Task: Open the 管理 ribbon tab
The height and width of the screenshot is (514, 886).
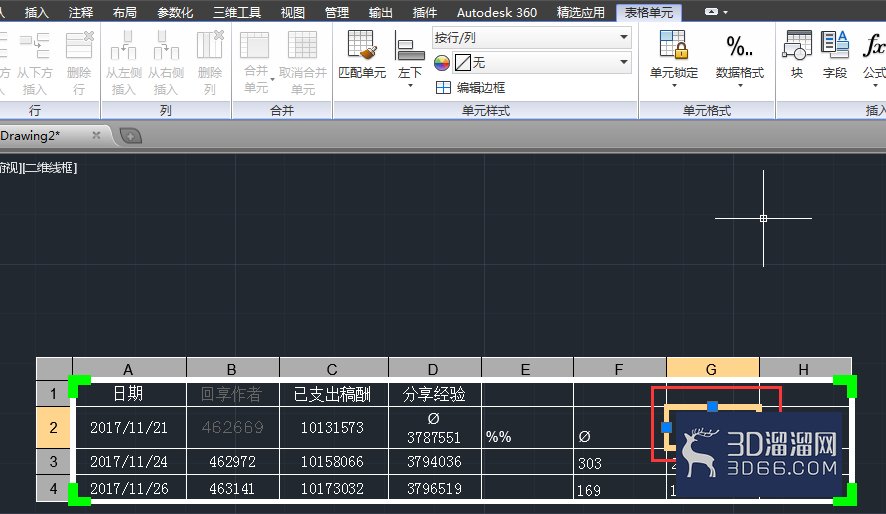Action: click(x=337, y=12)
